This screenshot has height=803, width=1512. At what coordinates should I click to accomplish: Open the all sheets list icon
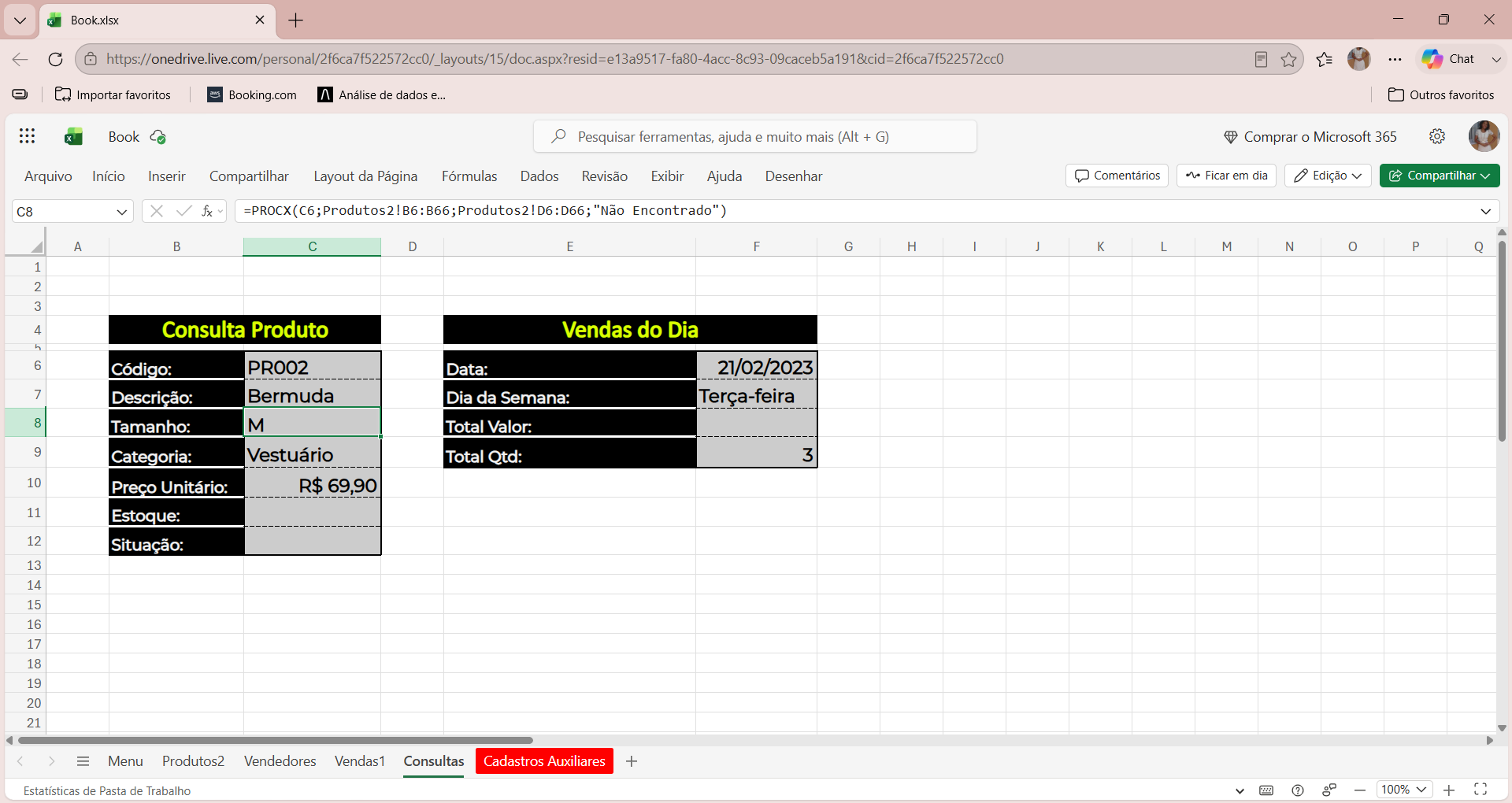[x=83, y=761]
